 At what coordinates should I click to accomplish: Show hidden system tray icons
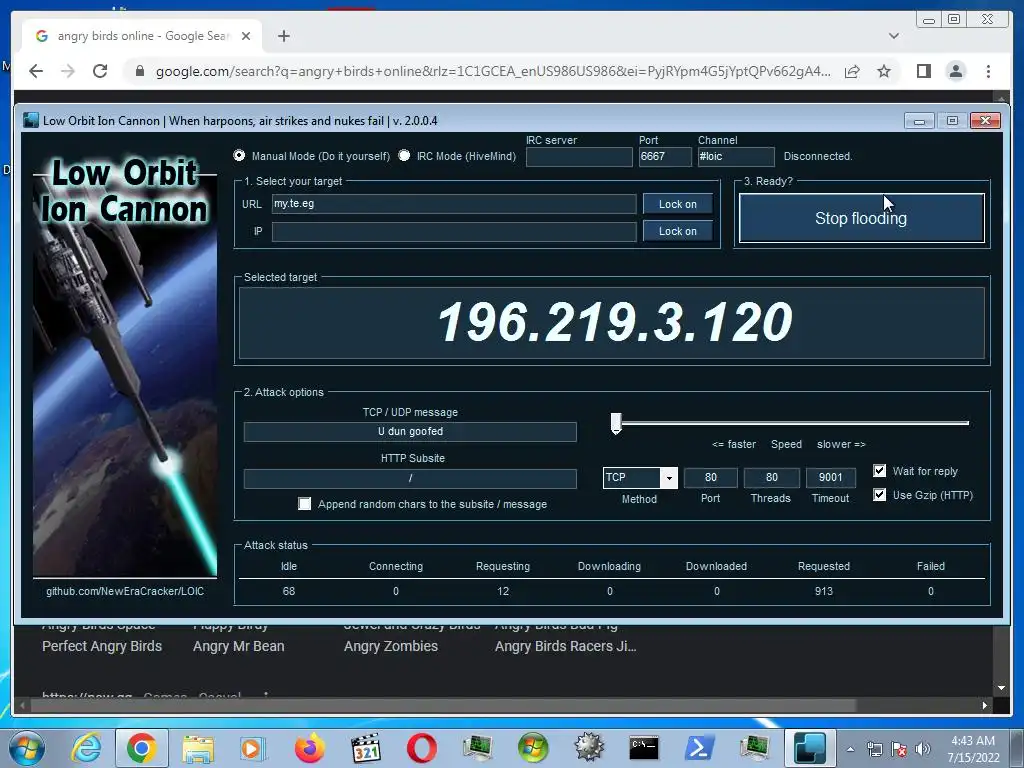(850, 749)
